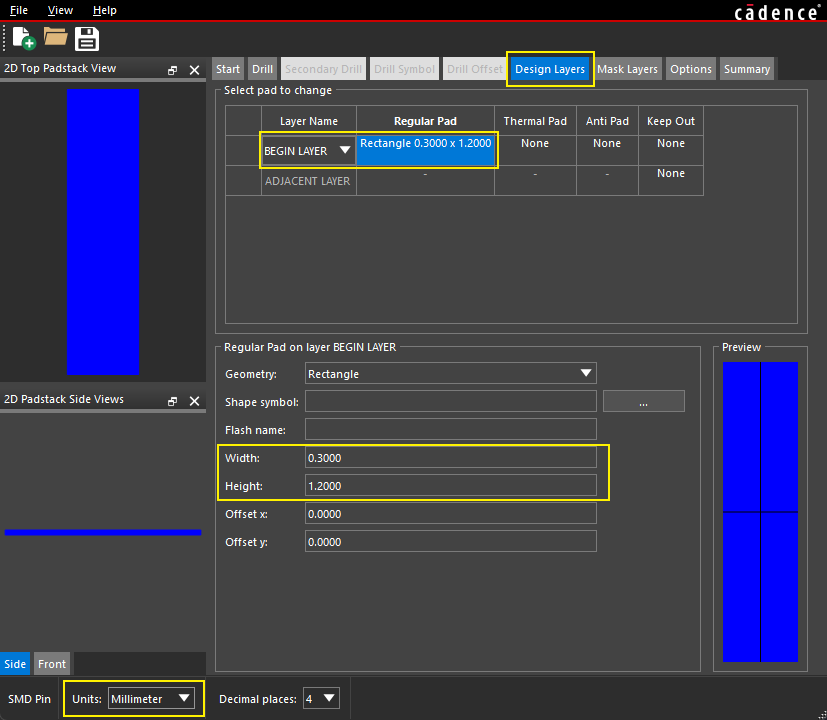
Task: Undock the 2D Padstack Side Views panel
Action: 172,401
